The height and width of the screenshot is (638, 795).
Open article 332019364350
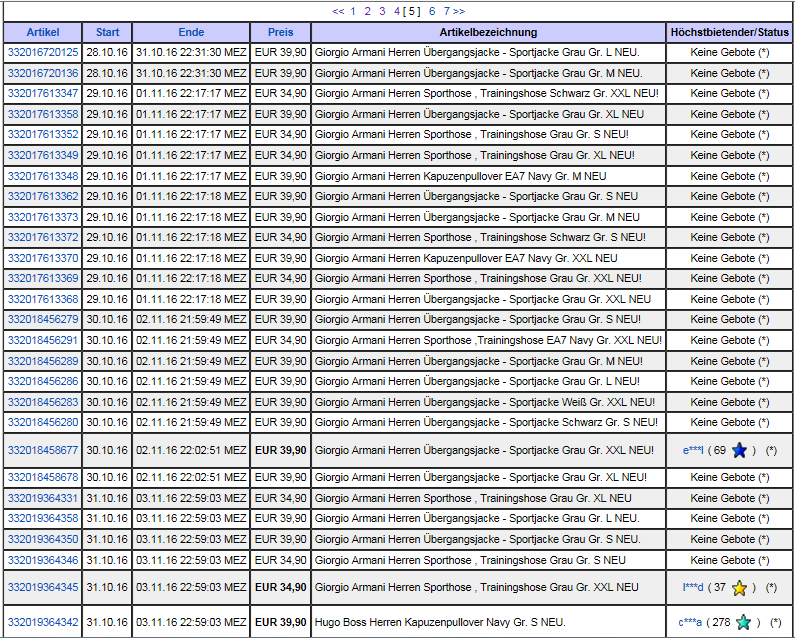point(43,539)
